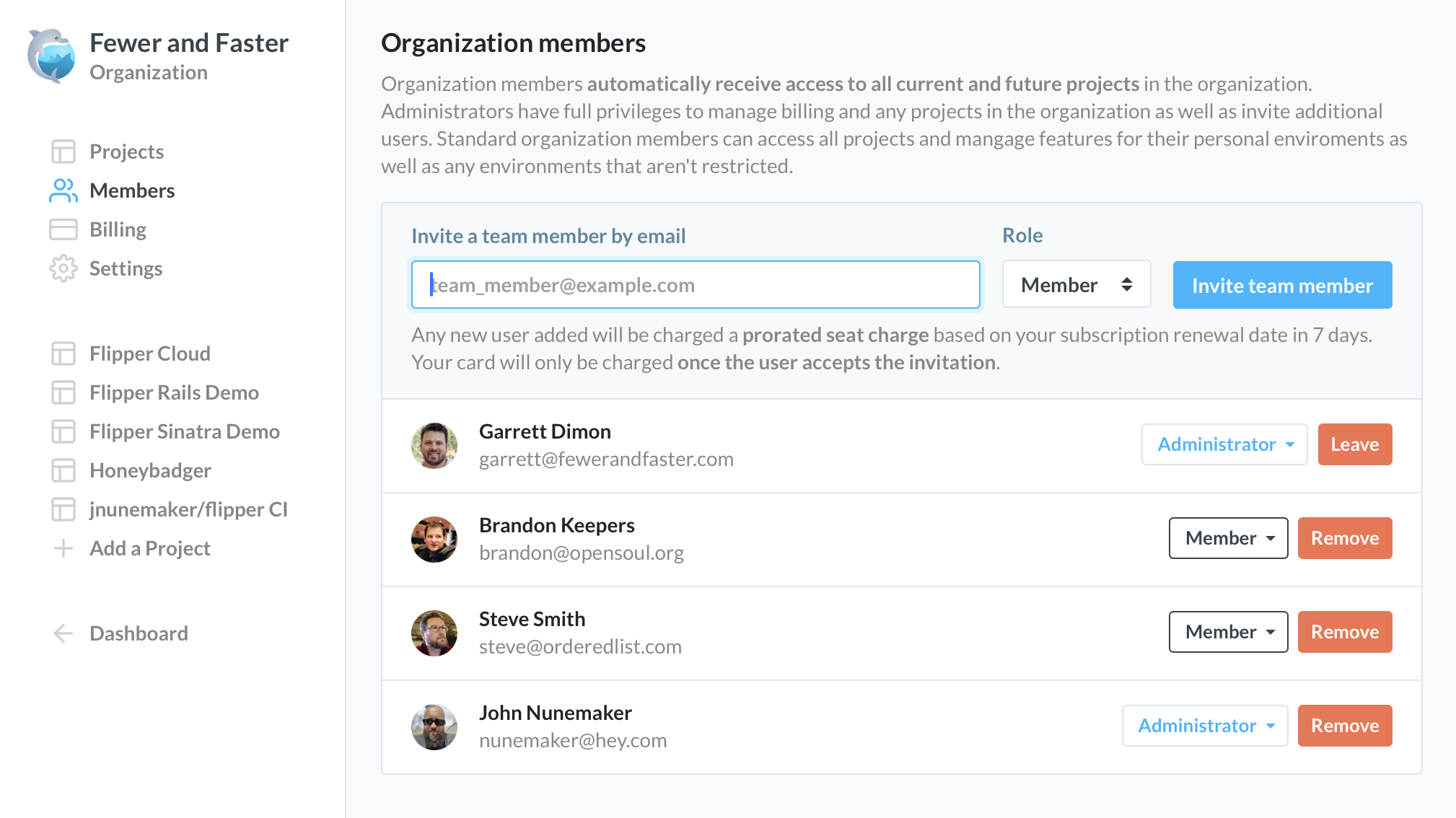Screen dimensions: 1456x818
Task: Select the Billing card icon
Action: [x=63, y=229]
